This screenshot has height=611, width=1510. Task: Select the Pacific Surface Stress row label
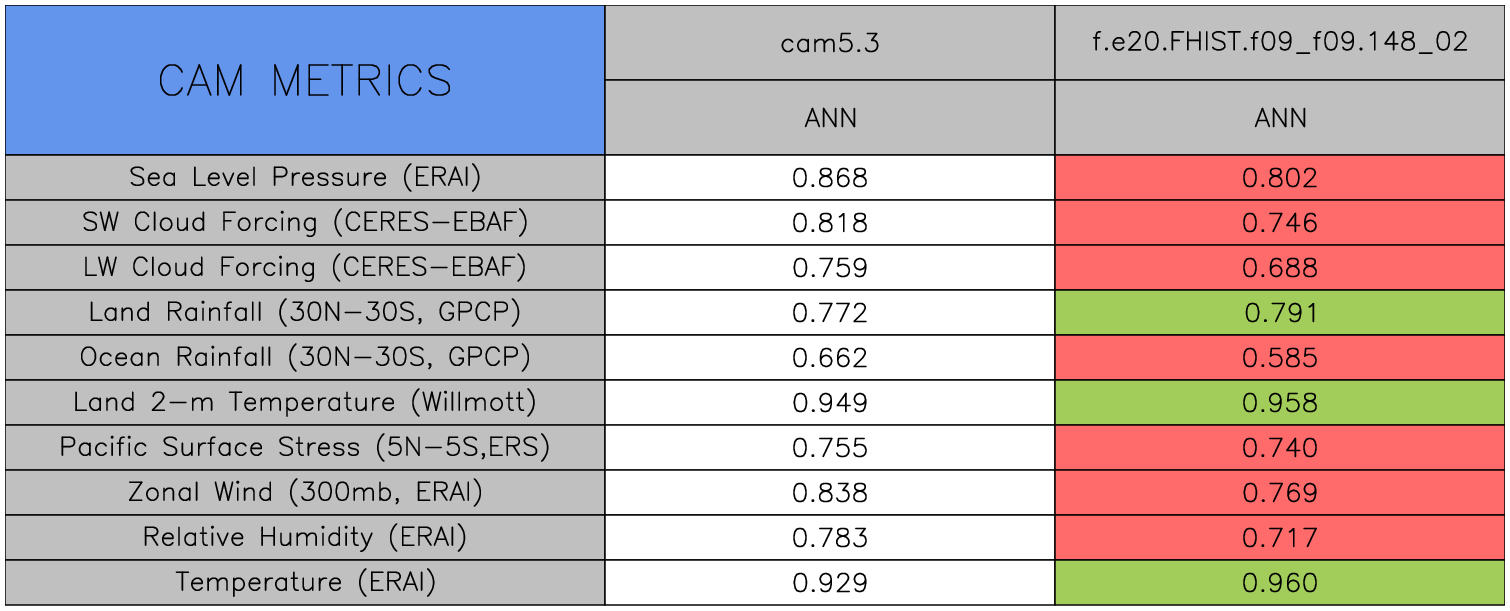(x=305, y=448)
